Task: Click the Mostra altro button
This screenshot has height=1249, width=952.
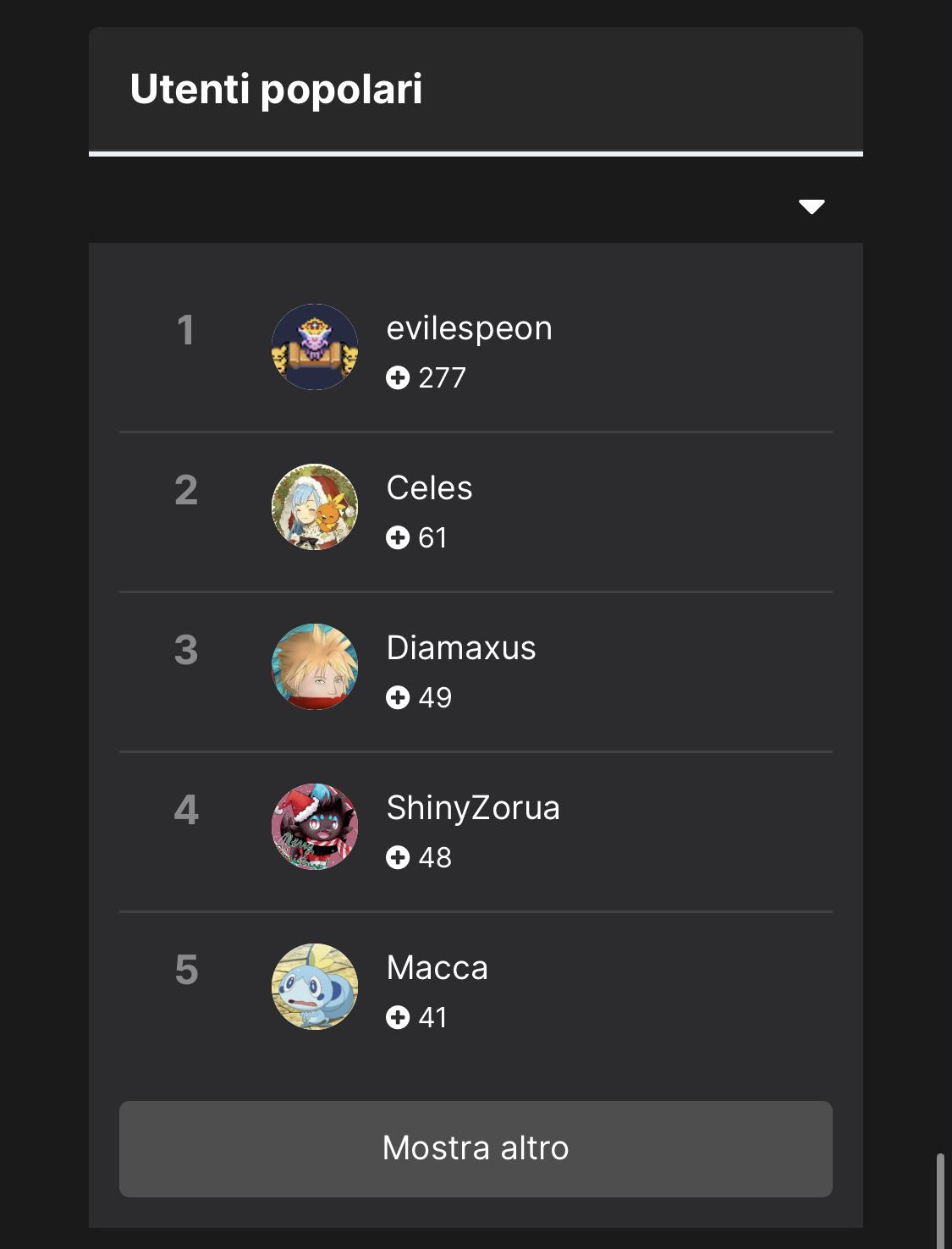Action: click(476, 1148)
